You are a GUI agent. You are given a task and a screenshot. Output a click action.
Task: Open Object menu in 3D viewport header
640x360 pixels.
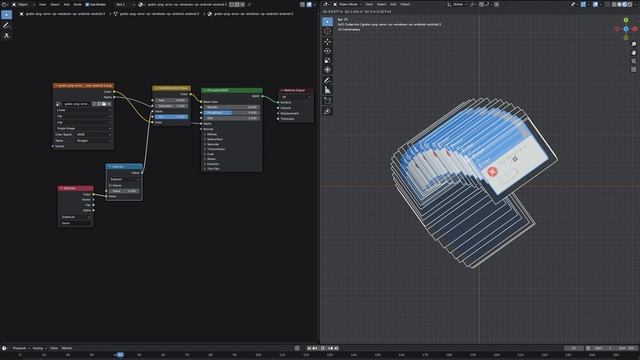(x=405, y=4)
